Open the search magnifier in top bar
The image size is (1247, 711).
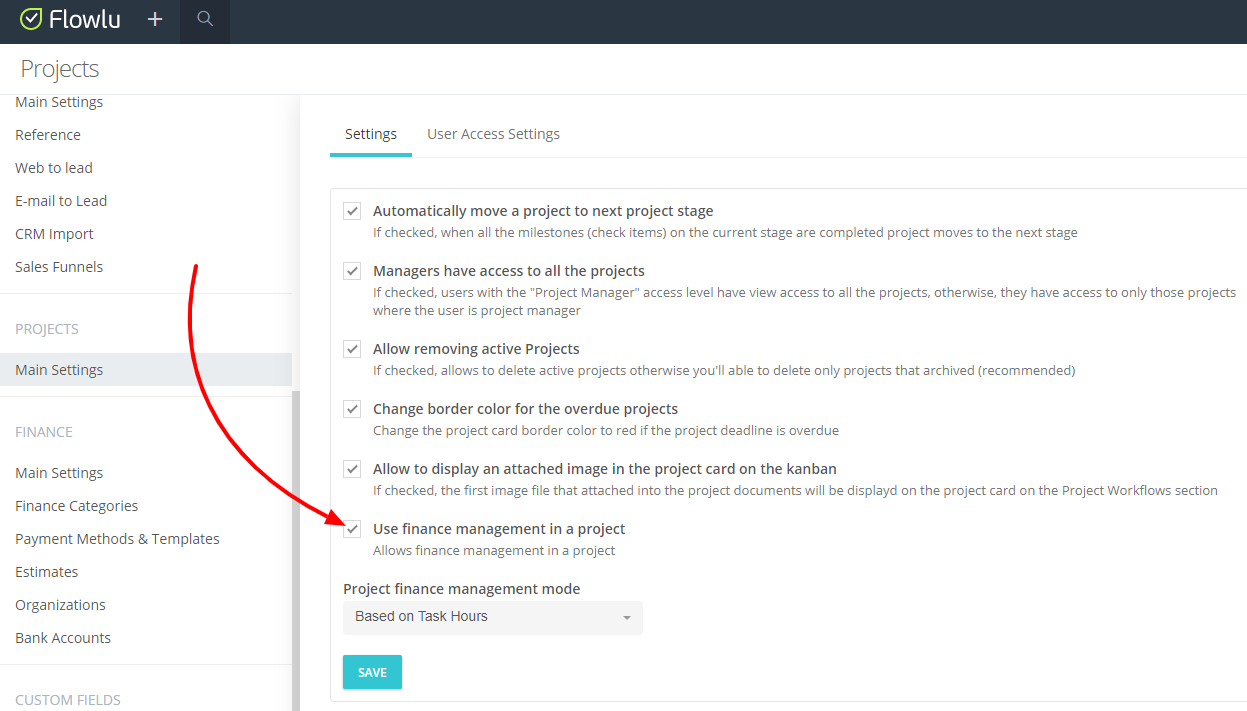click(205, 19)
